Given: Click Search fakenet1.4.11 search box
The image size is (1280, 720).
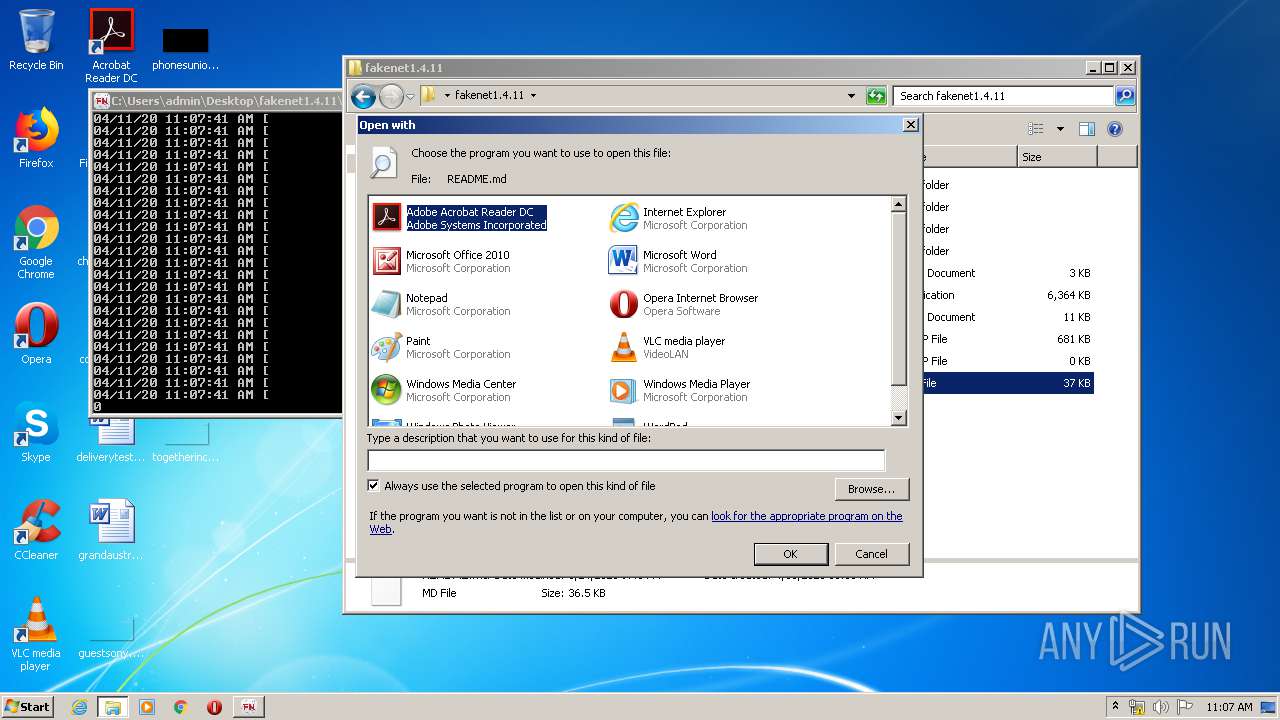Looking at the screenshot, I should [1003, 96].
